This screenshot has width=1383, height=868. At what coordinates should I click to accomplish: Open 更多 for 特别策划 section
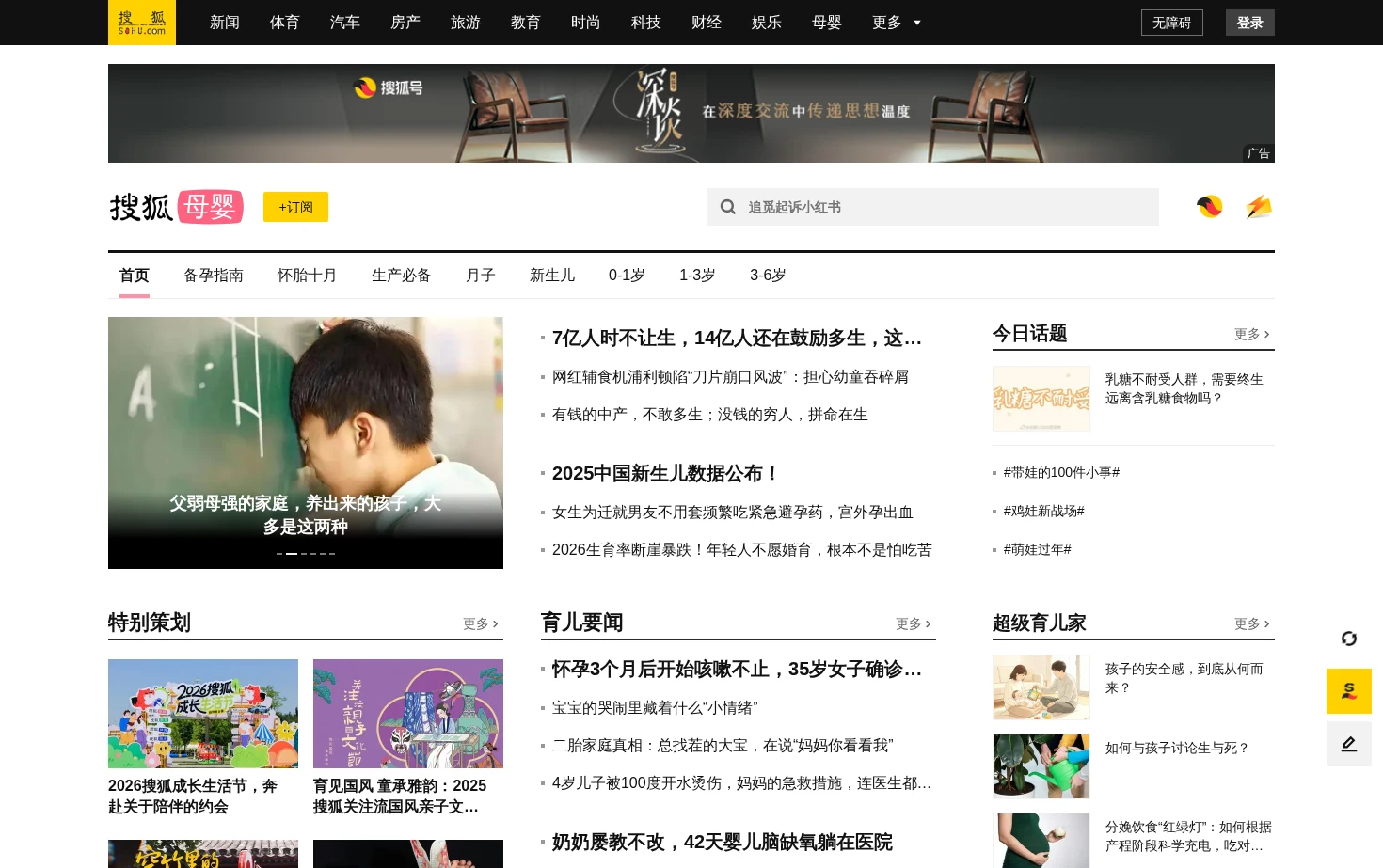point(481,623)
